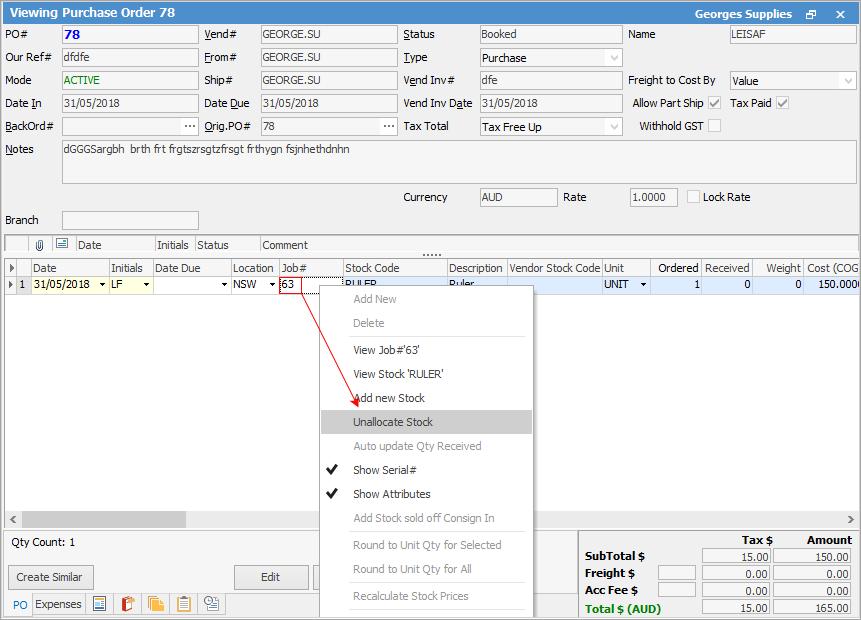Viewport: 861px width, 620px height.
Task: Expand the Freight to Cost By dropdown
Action: coord(847,81)
